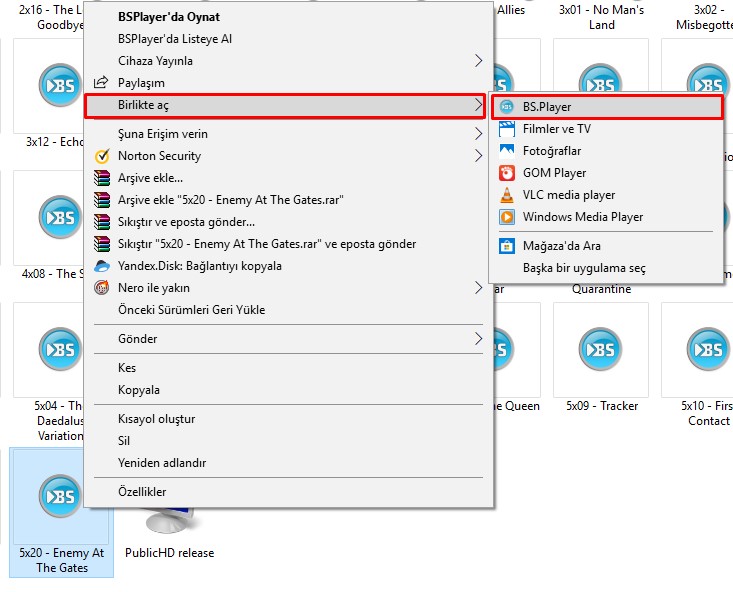Viewport: 733px width, 592px height.
Task: Click the Filmler ve TV icon
Action: 506,129
